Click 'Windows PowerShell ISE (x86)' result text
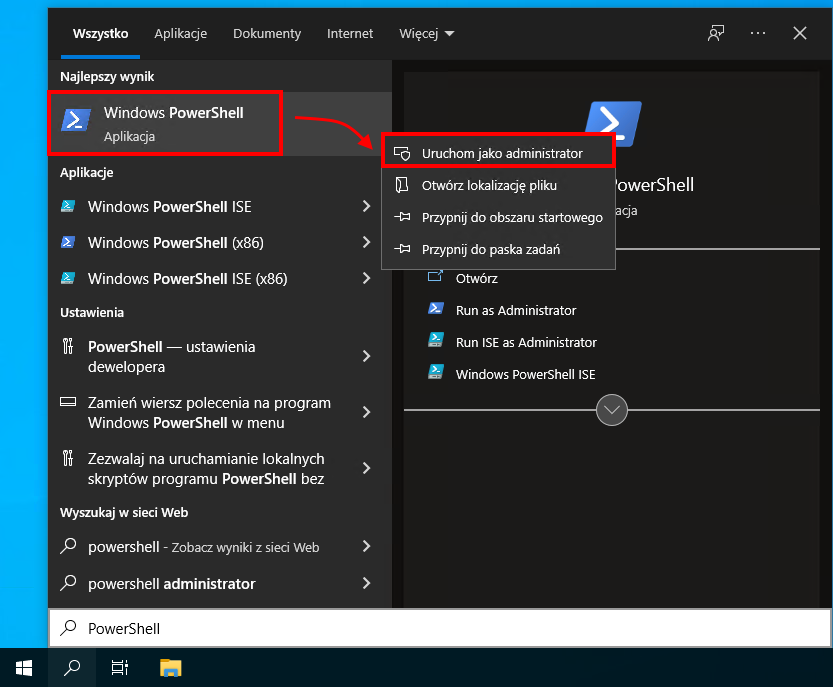The height and width of the screenshot is (687, 833). click(x=188, y=278)
